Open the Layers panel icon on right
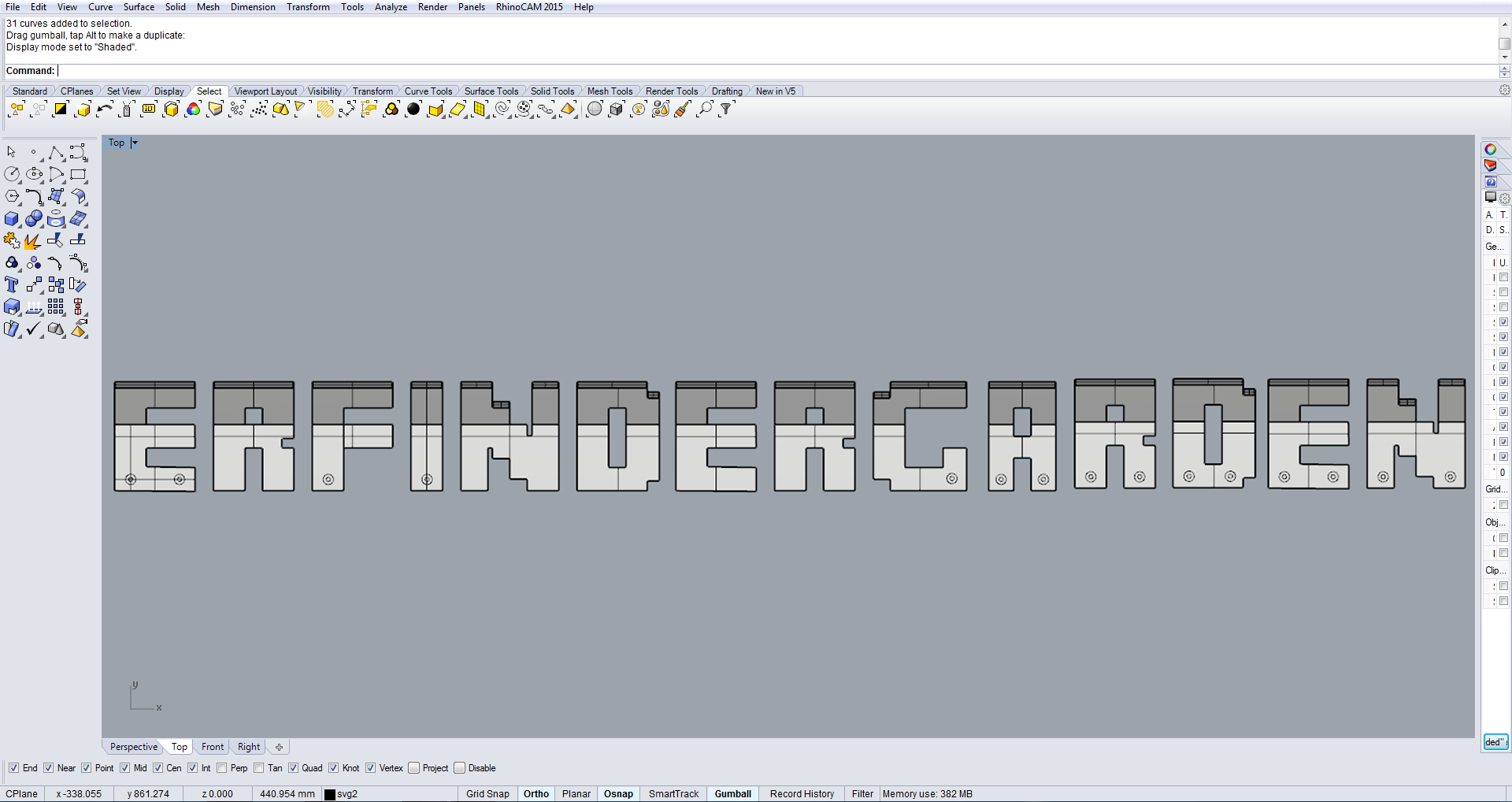The width and height of the screenshot is (1512, 802). coord(1490,165)
